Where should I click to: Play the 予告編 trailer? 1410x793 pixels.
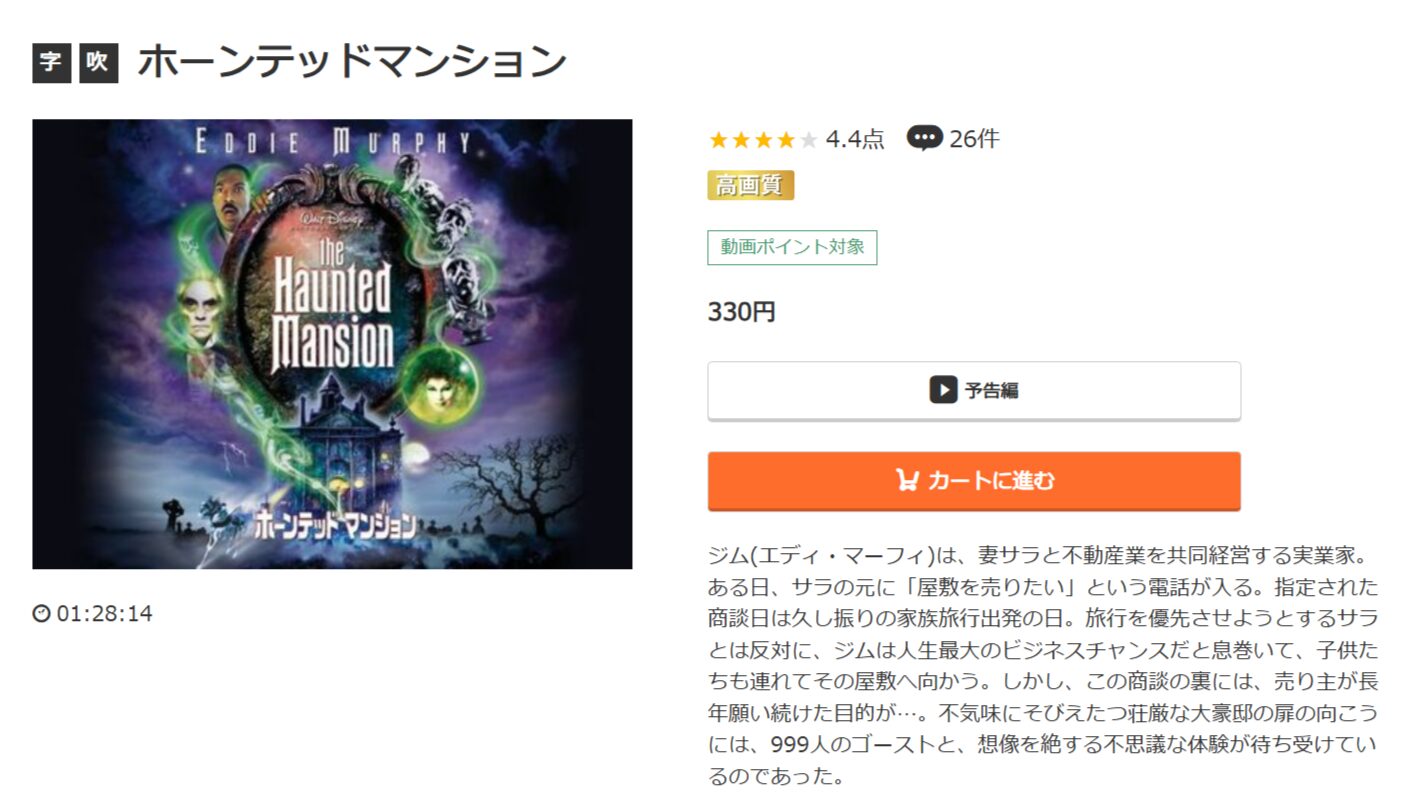(974, 391)
